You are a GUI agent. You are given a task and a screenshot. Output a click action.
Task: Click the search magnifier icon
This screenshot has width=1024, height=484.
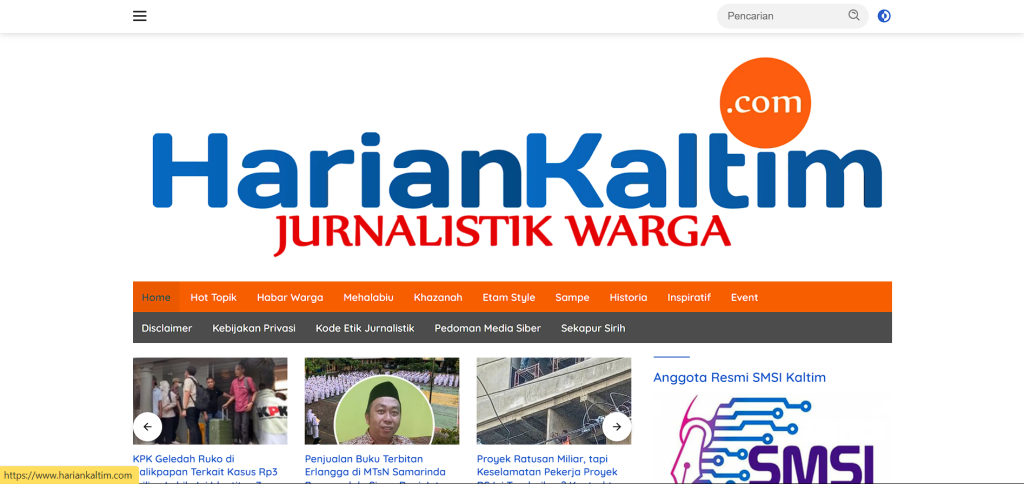pyautogui.click(x=854, y=16)
